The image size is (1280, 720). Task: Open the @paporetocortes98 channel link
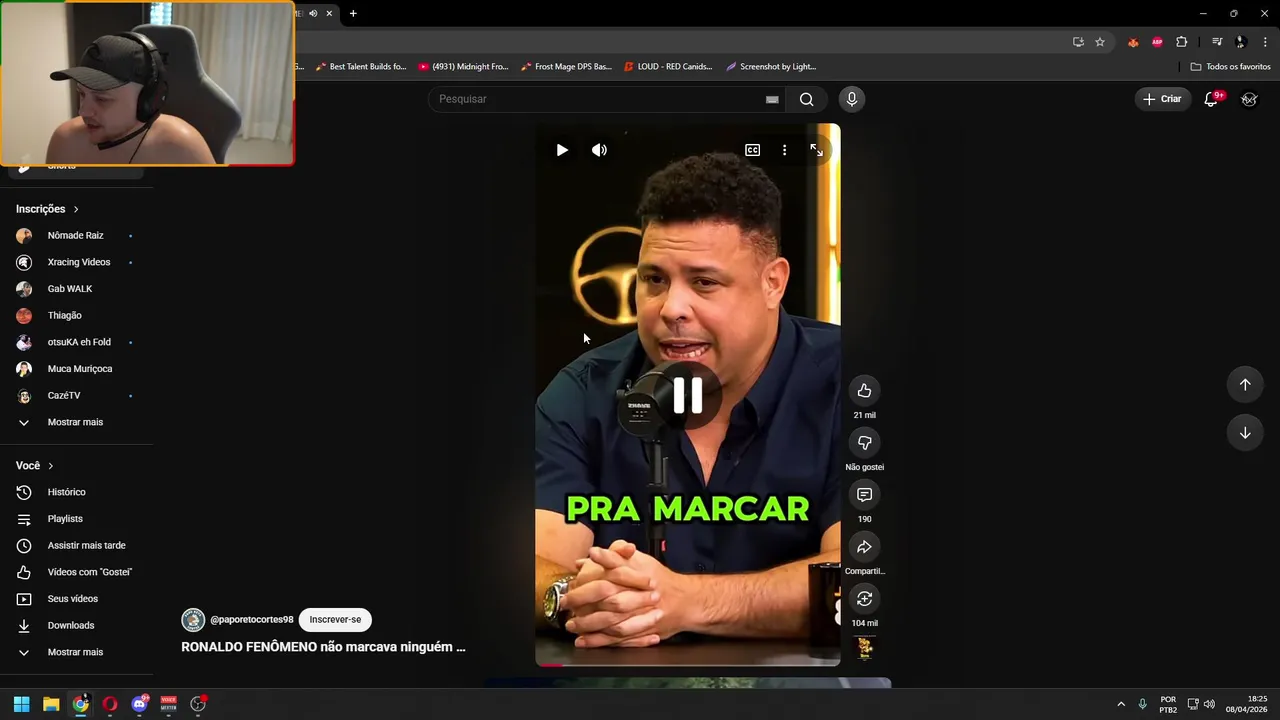(252, 620)
